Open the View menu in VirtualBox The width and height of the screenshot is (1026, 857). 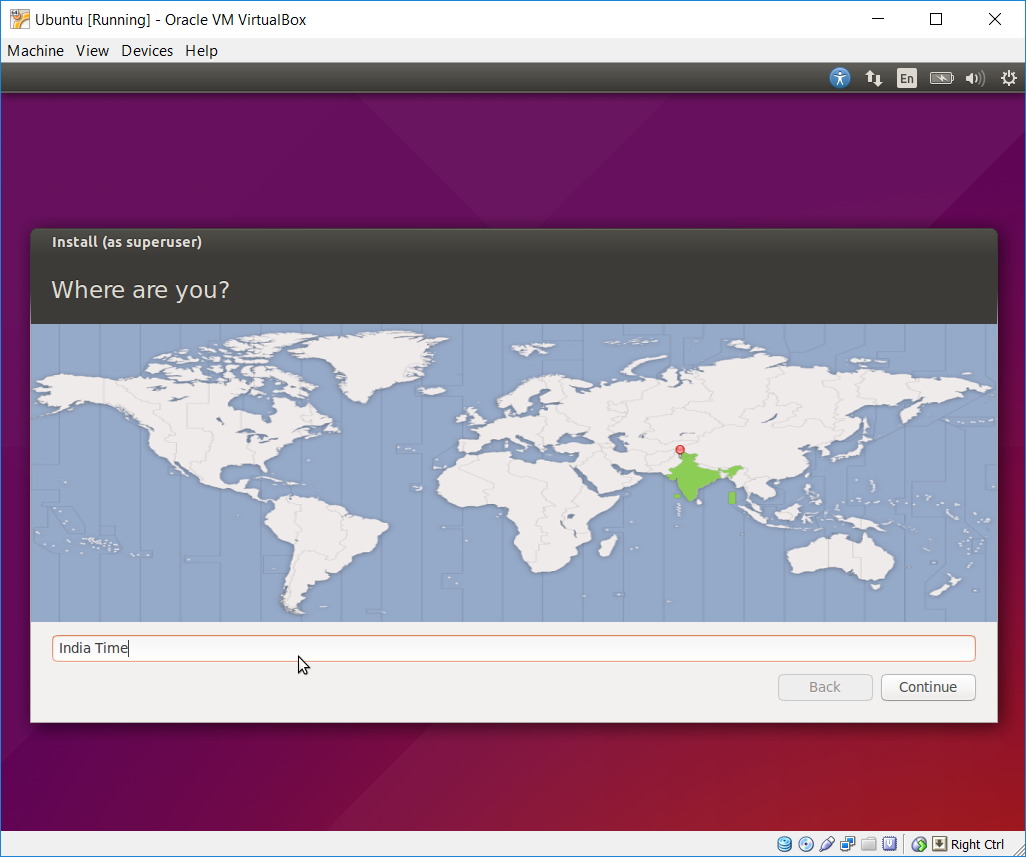(x=92, y=50)
